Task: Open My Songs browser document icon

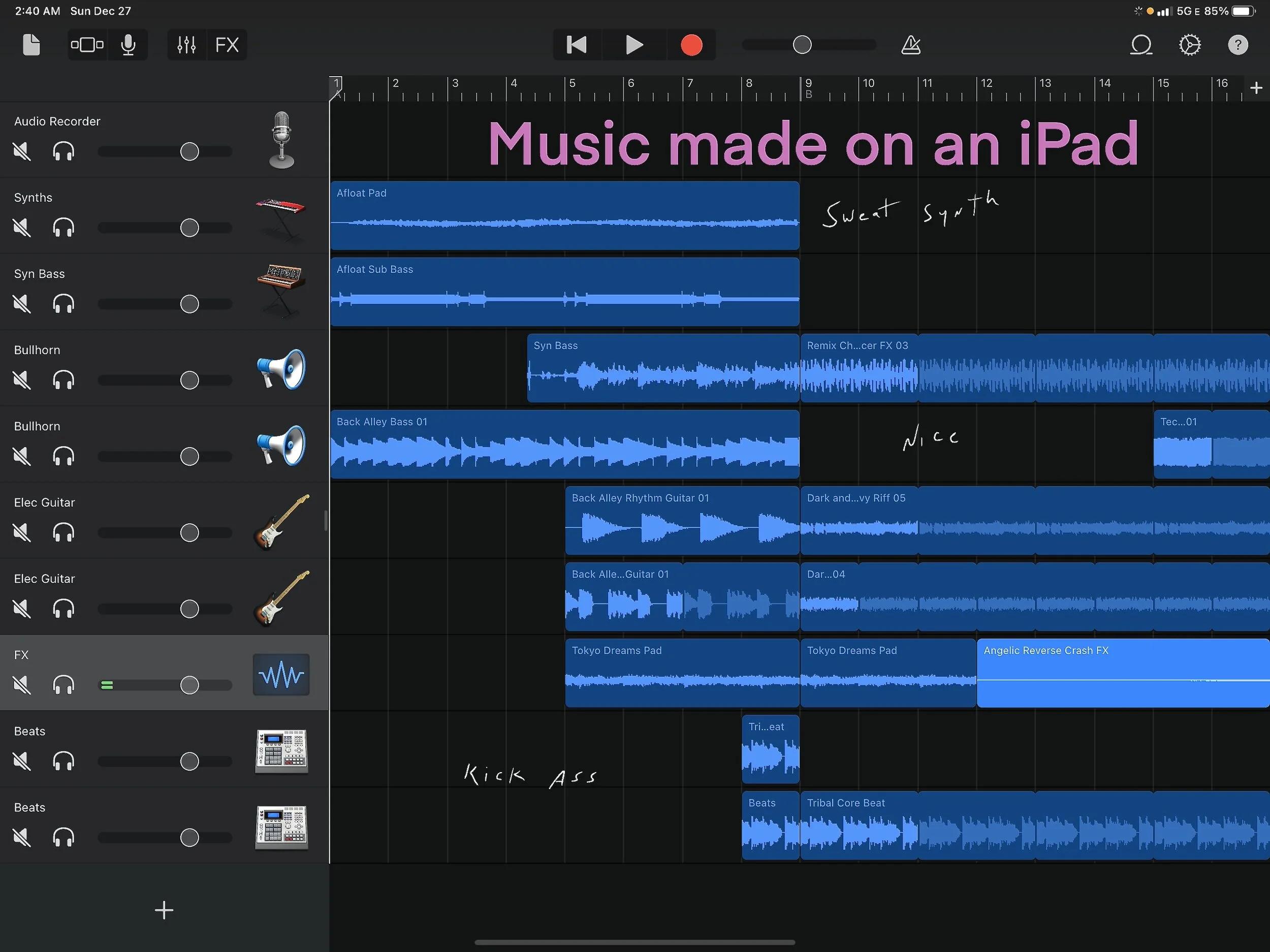Action: [x=31, y=45]
